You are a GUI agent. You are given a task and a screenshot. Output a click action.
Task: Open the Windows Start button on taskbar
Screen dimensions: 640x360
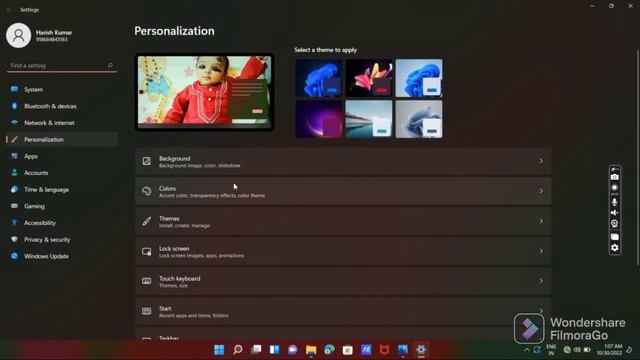point(219,350)
